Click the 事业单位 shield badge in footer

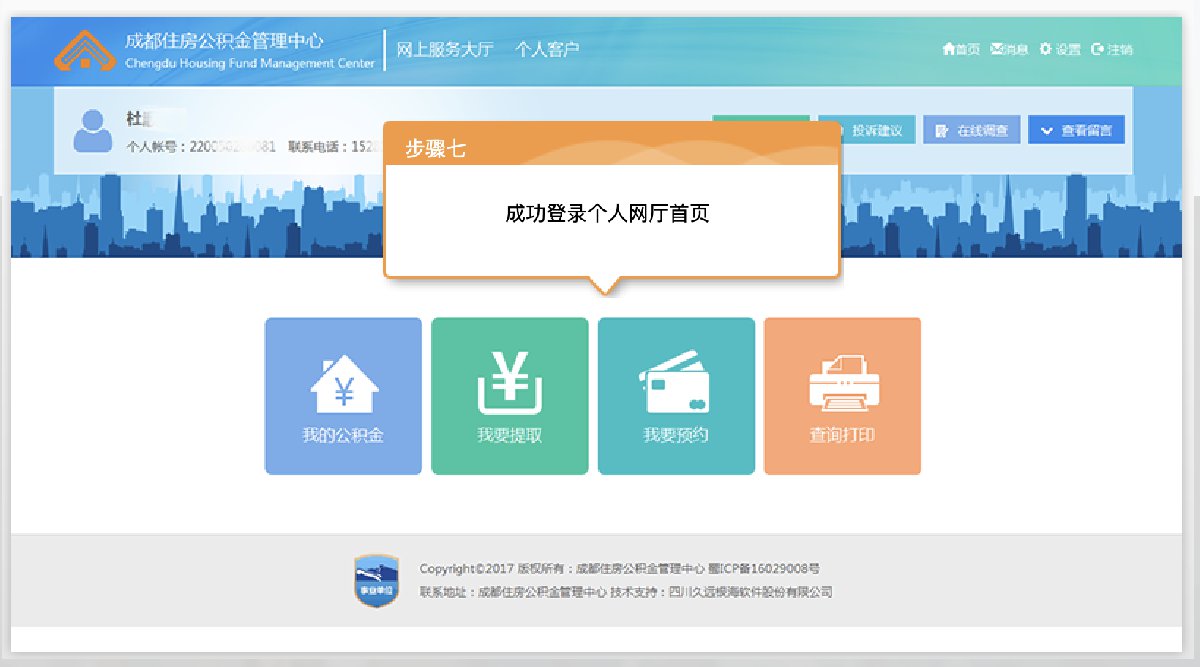tap(377, 581)
